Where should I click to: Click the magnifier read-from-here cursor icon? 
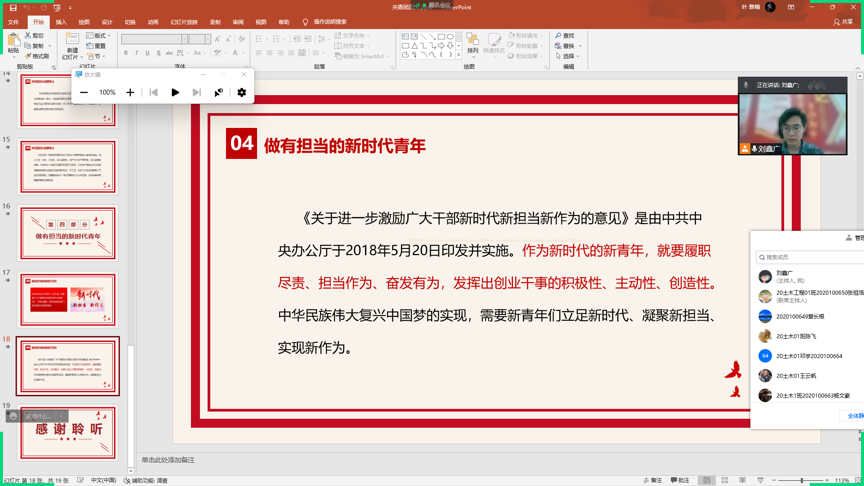(218, 92)
